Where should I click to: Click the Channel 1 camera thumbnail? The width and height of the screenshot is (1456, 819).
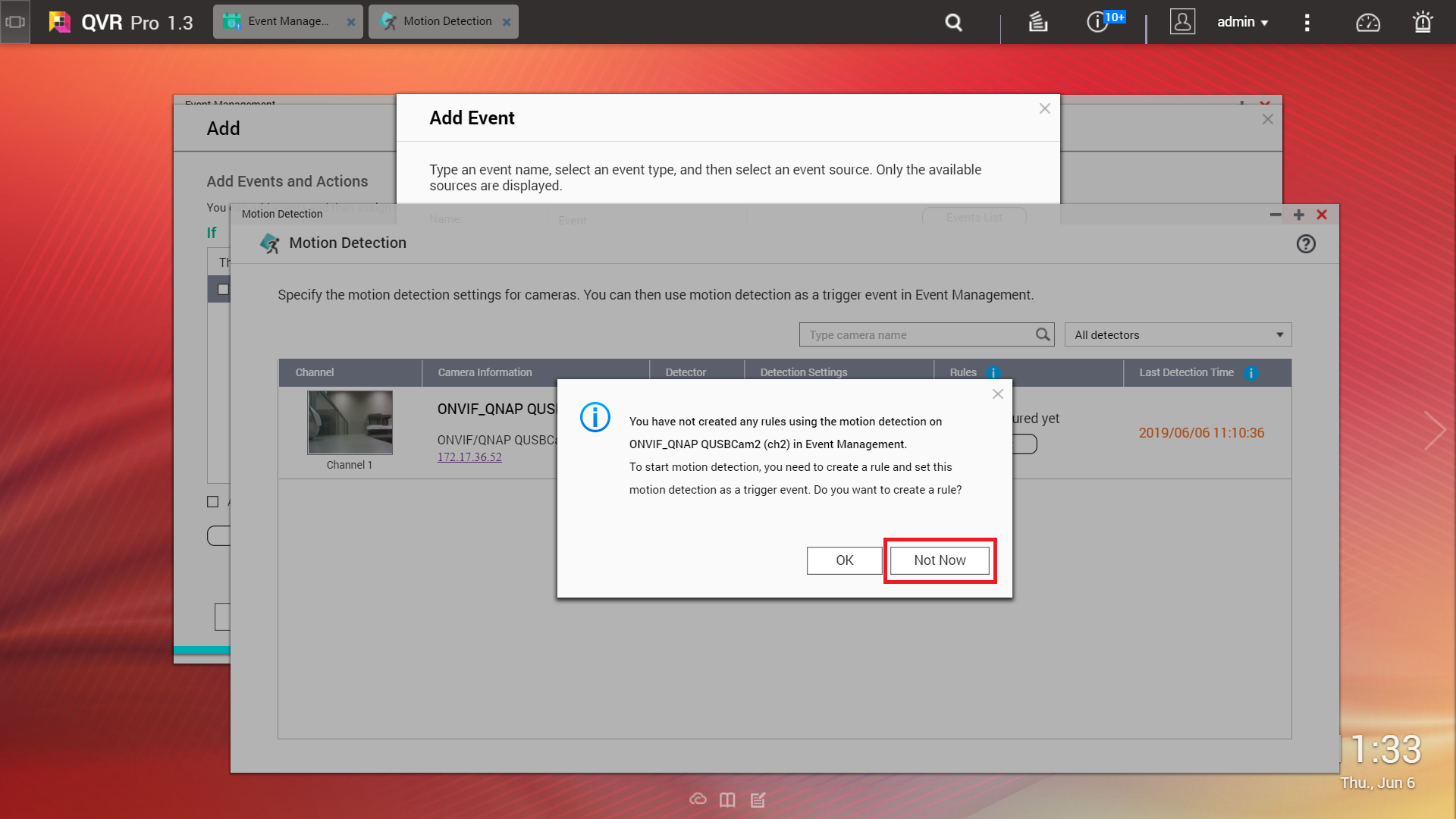[350, 422]
